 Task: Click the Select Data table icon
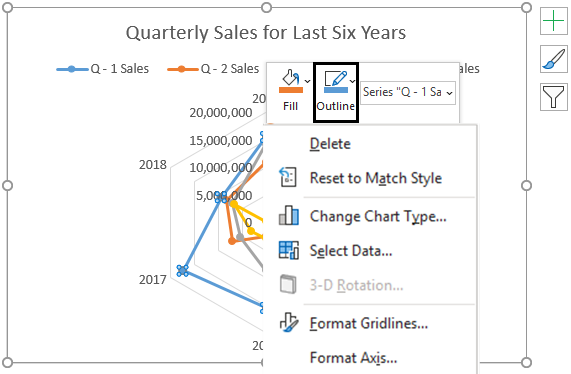point(289,250)
